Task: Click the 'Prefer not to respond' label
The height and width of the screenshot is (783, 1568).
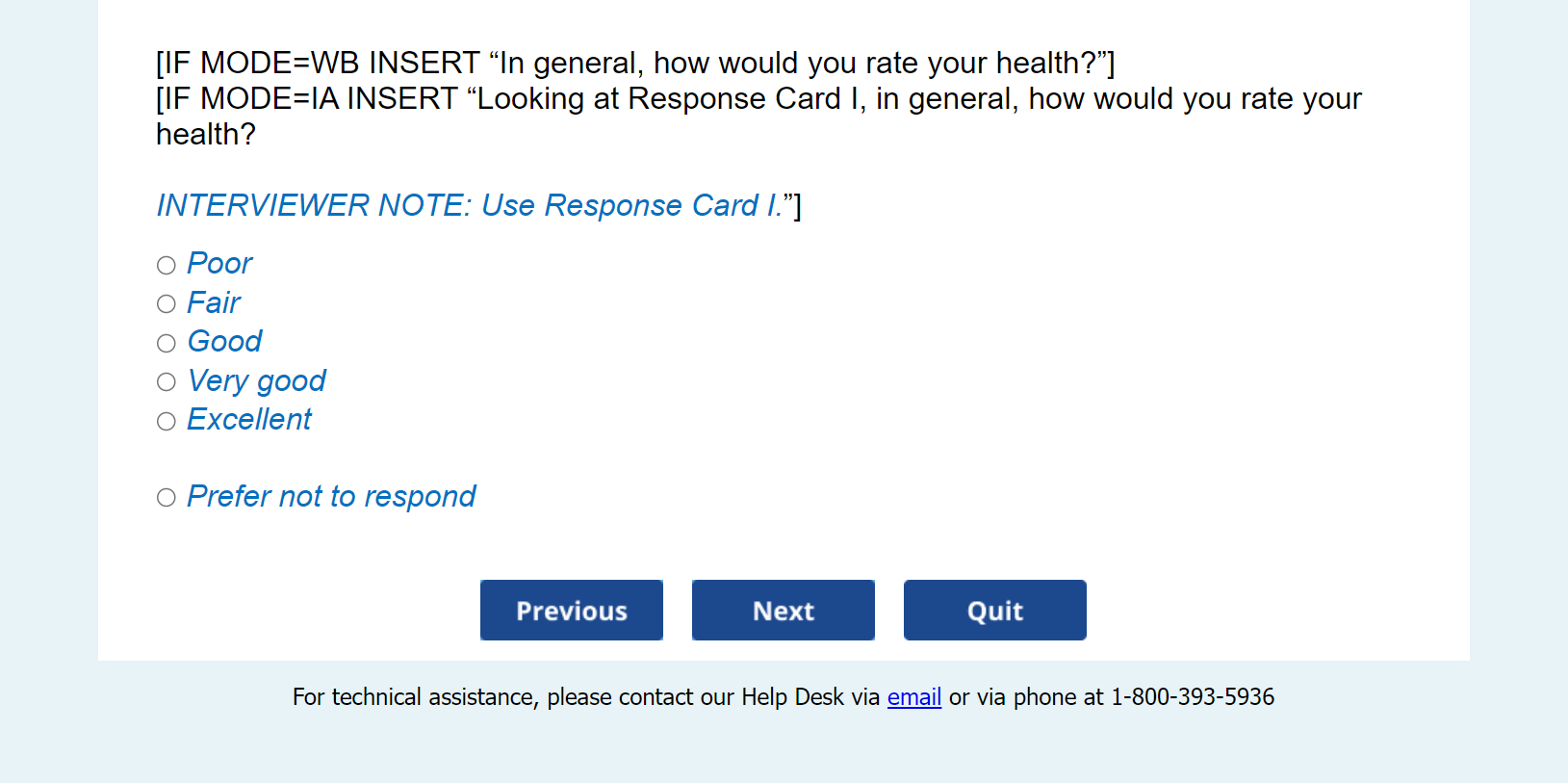Action: click(x=331, y=496)
